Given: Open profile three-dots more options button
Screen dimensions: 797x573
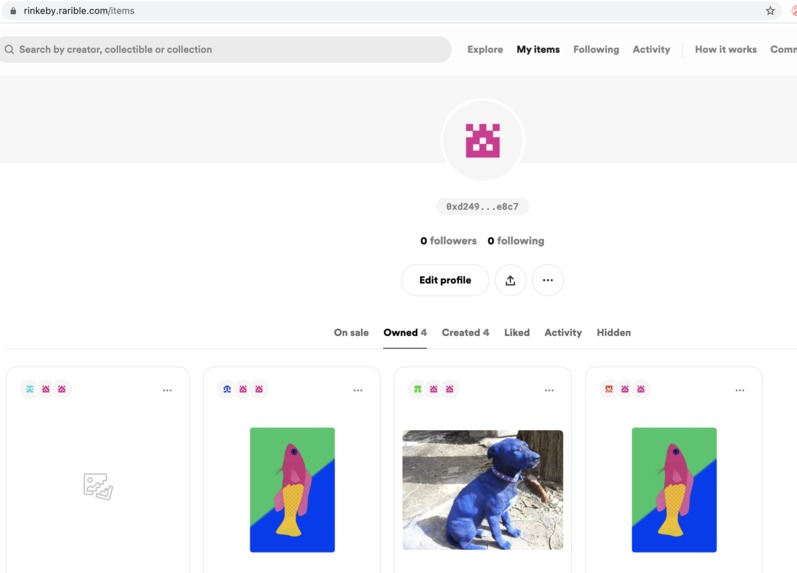Looking at the screenshot, I should click(x=547, y=280).
